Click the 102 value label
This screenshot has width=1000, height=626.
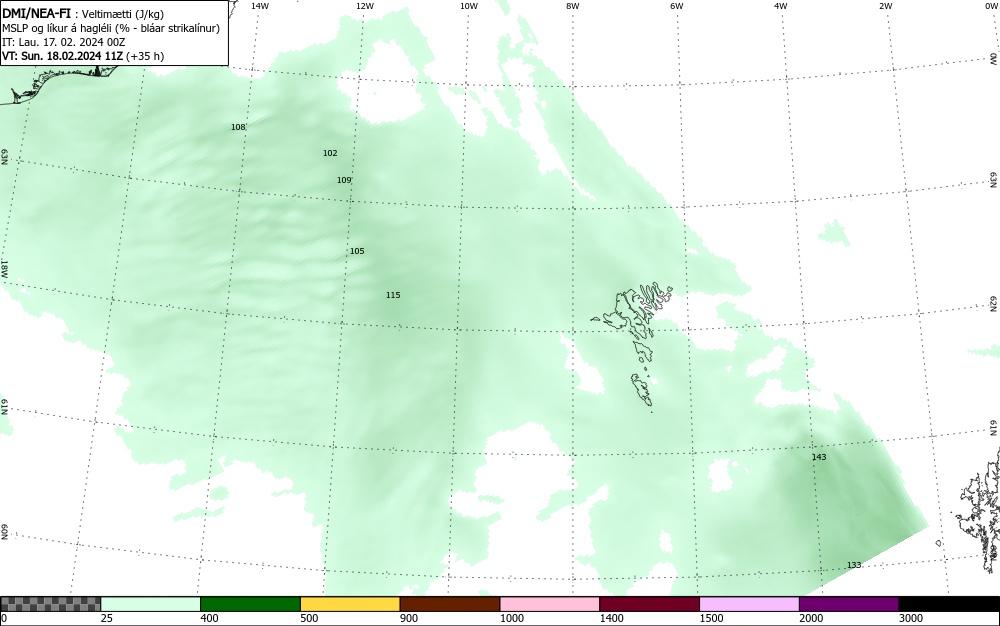(x=330, y=153)
